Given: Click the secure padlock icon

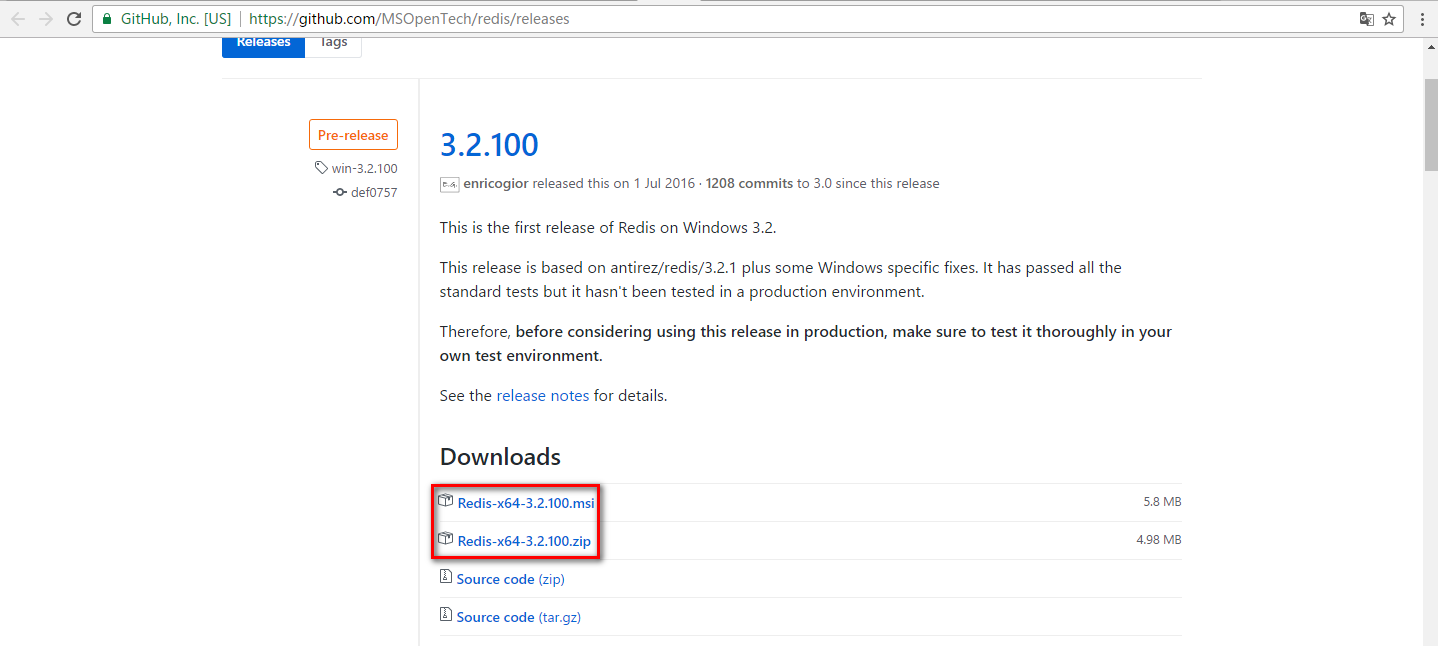Looking at the screenshot, I should tap(108, 19).
